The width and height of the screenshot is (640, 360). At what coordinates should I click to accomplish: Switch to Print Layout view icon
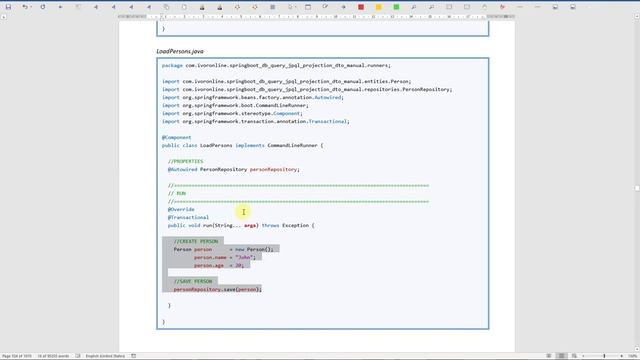pyautogui.click(x=561, y=356)
